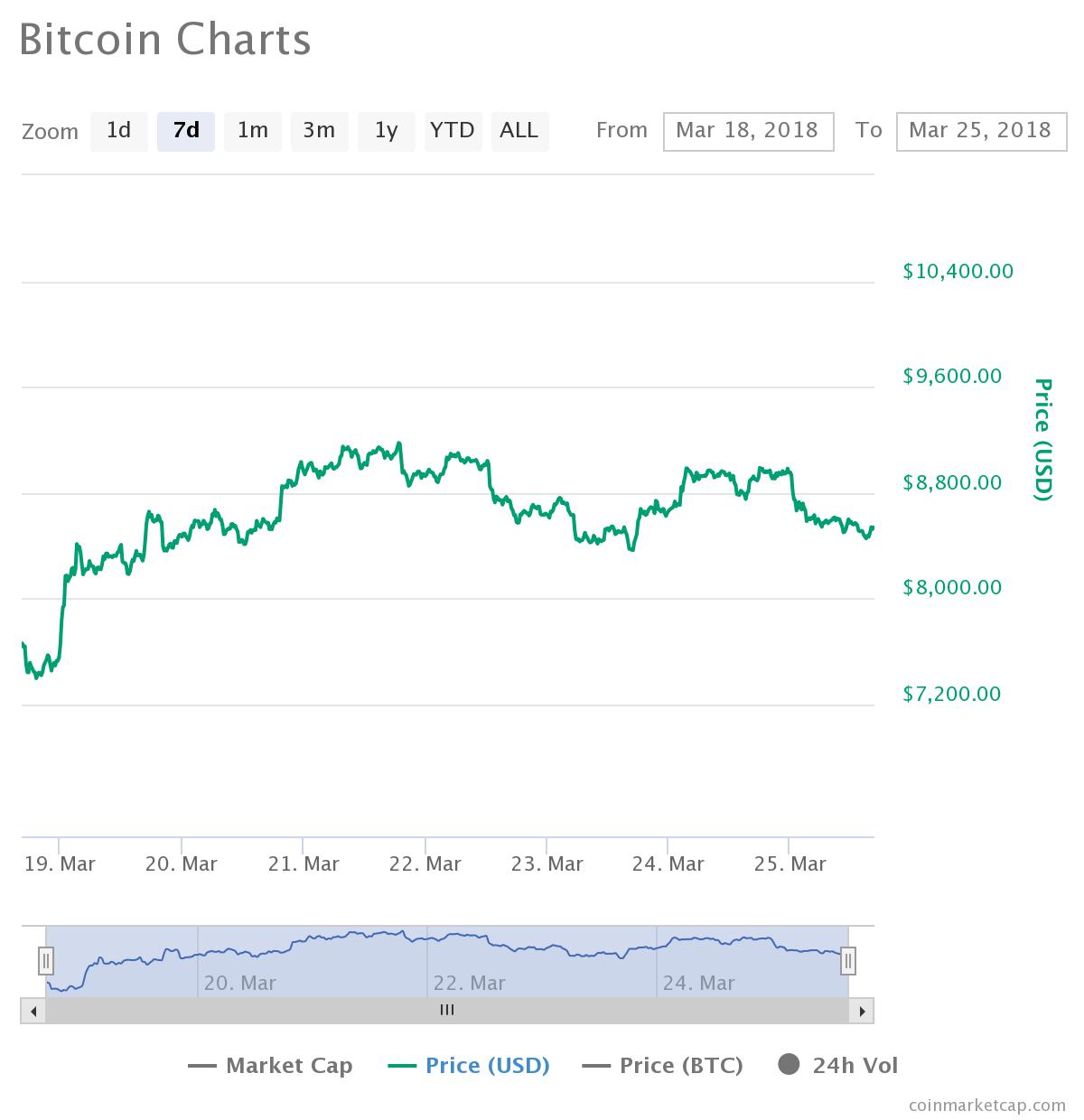Image resolution: width=1084 pixels, height=1120 pixels.
Task: Open the From date field
Action: (748, 131)
